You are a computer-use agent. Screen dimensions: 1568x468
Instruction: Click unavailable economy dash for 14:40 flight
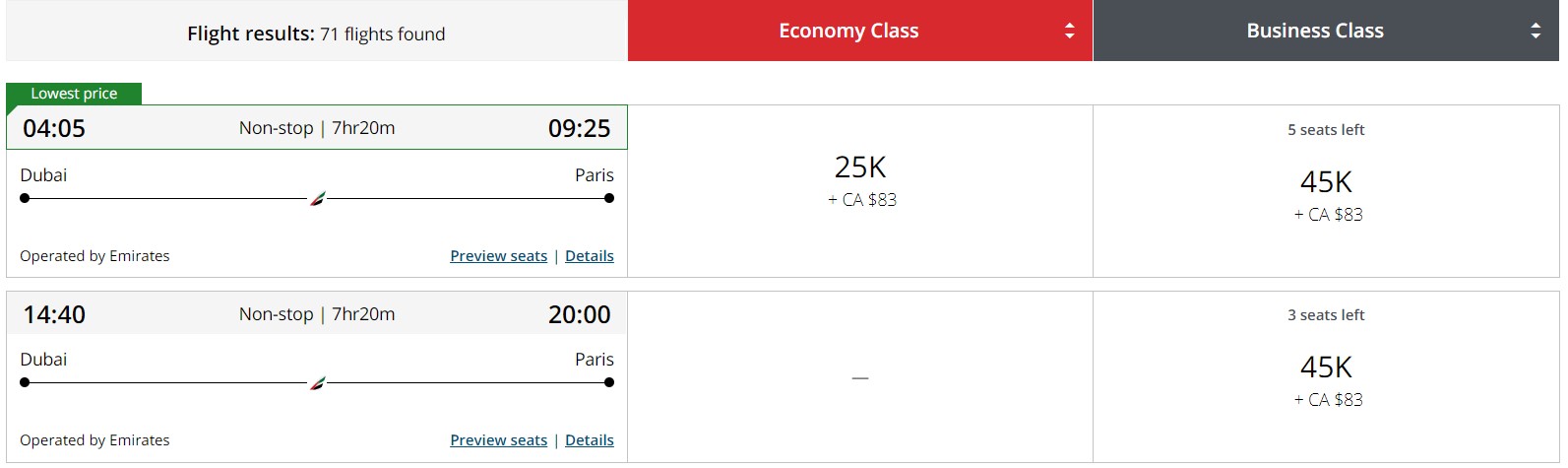click(860, 378)
